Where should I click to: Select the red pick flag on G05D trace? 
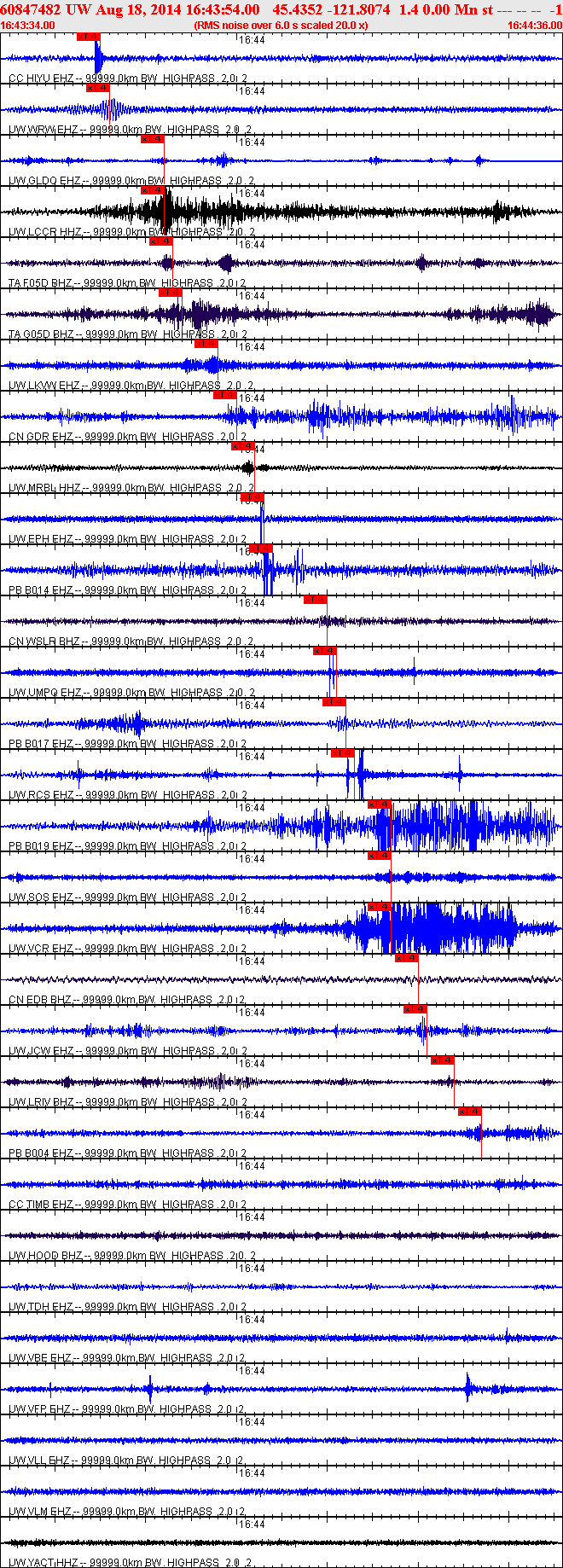[171, 293]
